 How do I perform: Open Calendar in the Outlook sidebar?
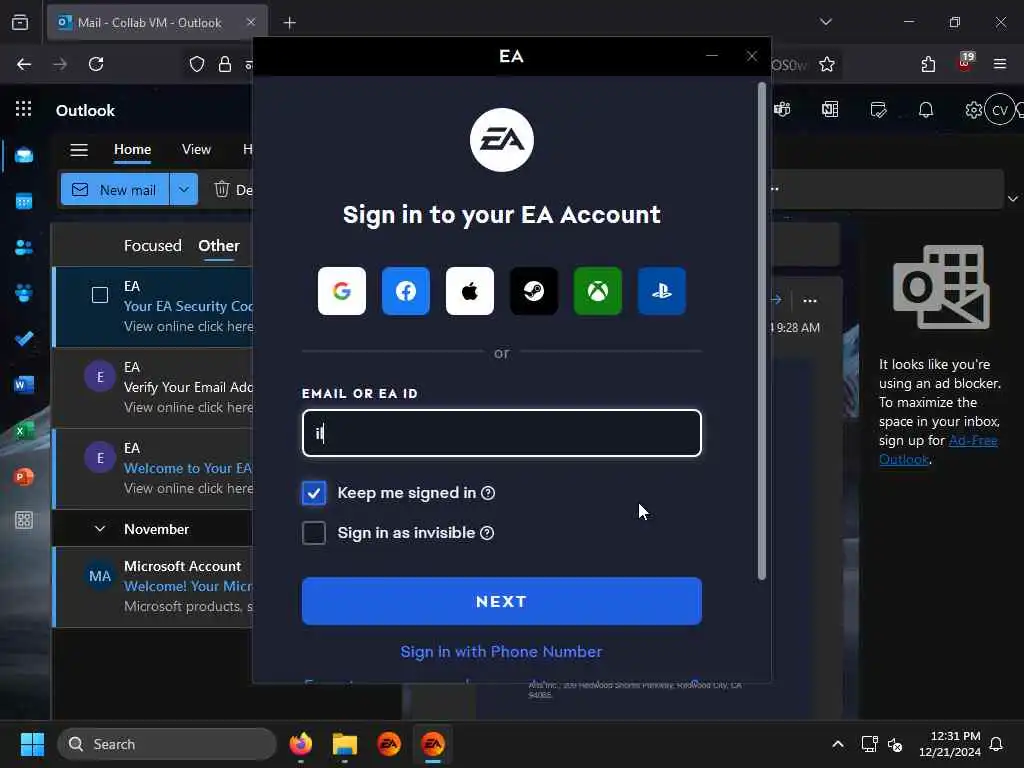[x=24, y=201]
